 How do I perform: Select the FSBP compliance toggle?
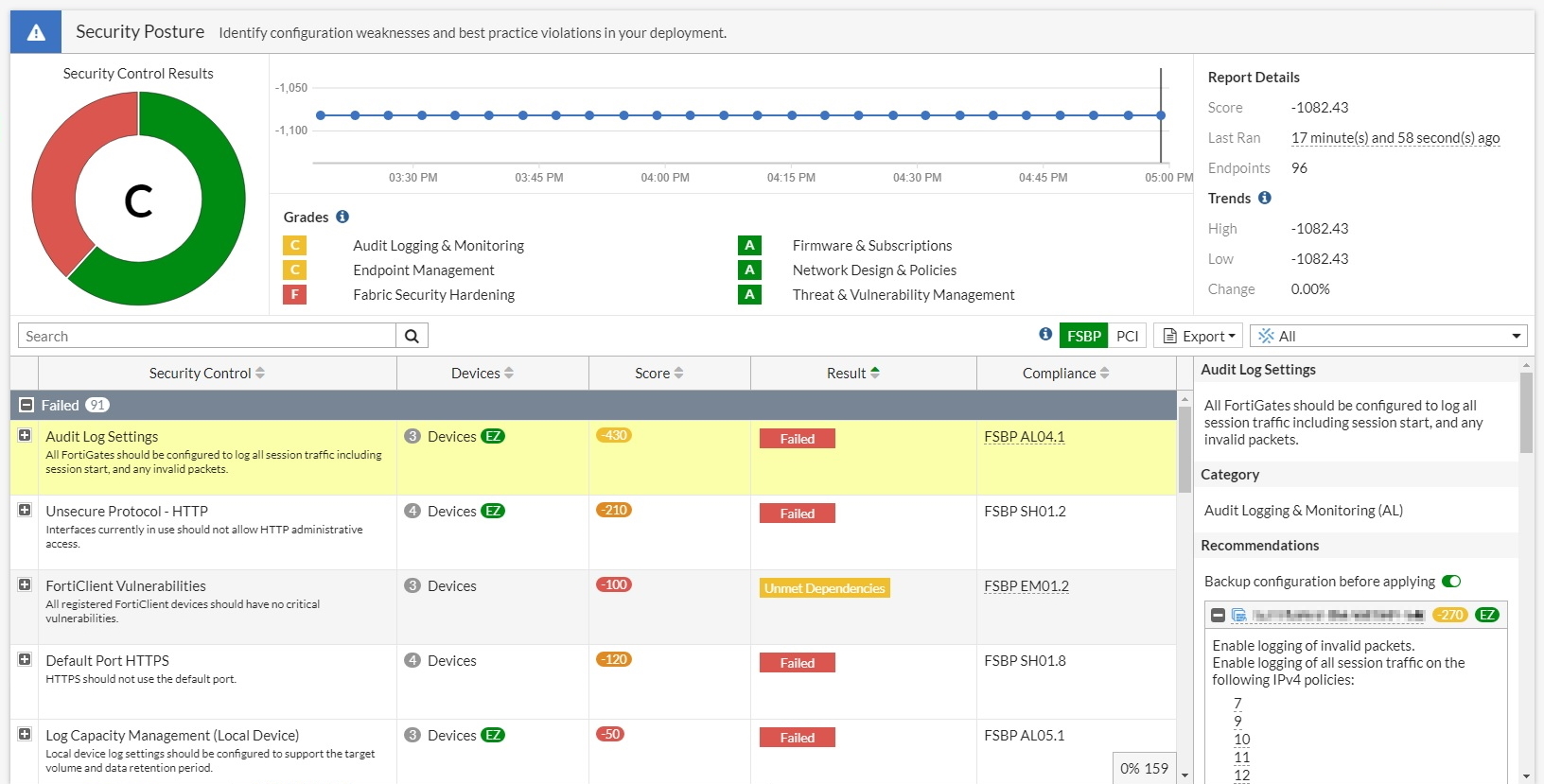point(1083,336)
